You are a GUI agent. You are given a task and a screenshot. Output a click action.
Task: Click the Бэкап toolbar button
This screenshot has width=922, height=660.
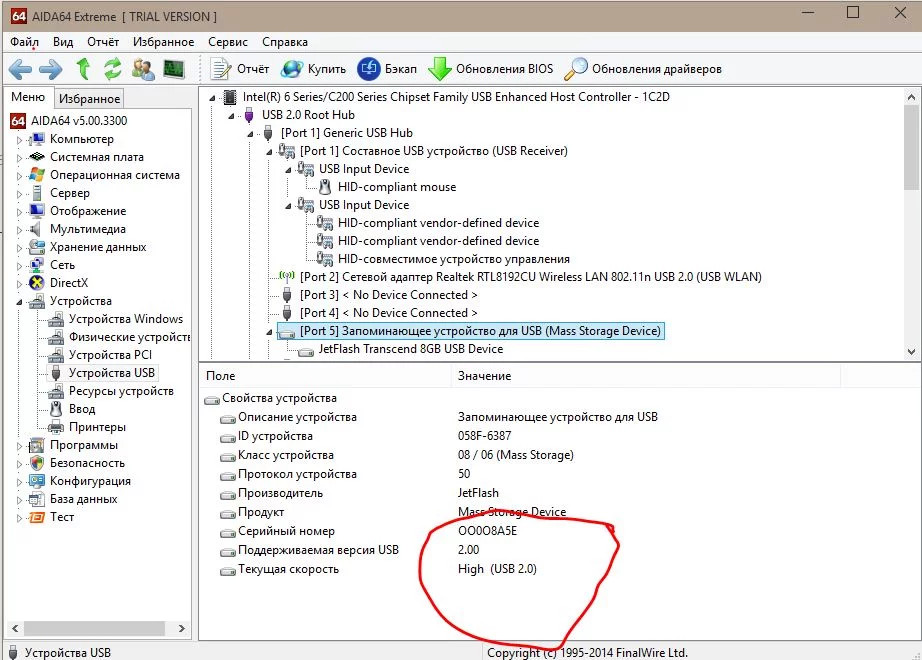pyautogui.click(x=387, y=69)
